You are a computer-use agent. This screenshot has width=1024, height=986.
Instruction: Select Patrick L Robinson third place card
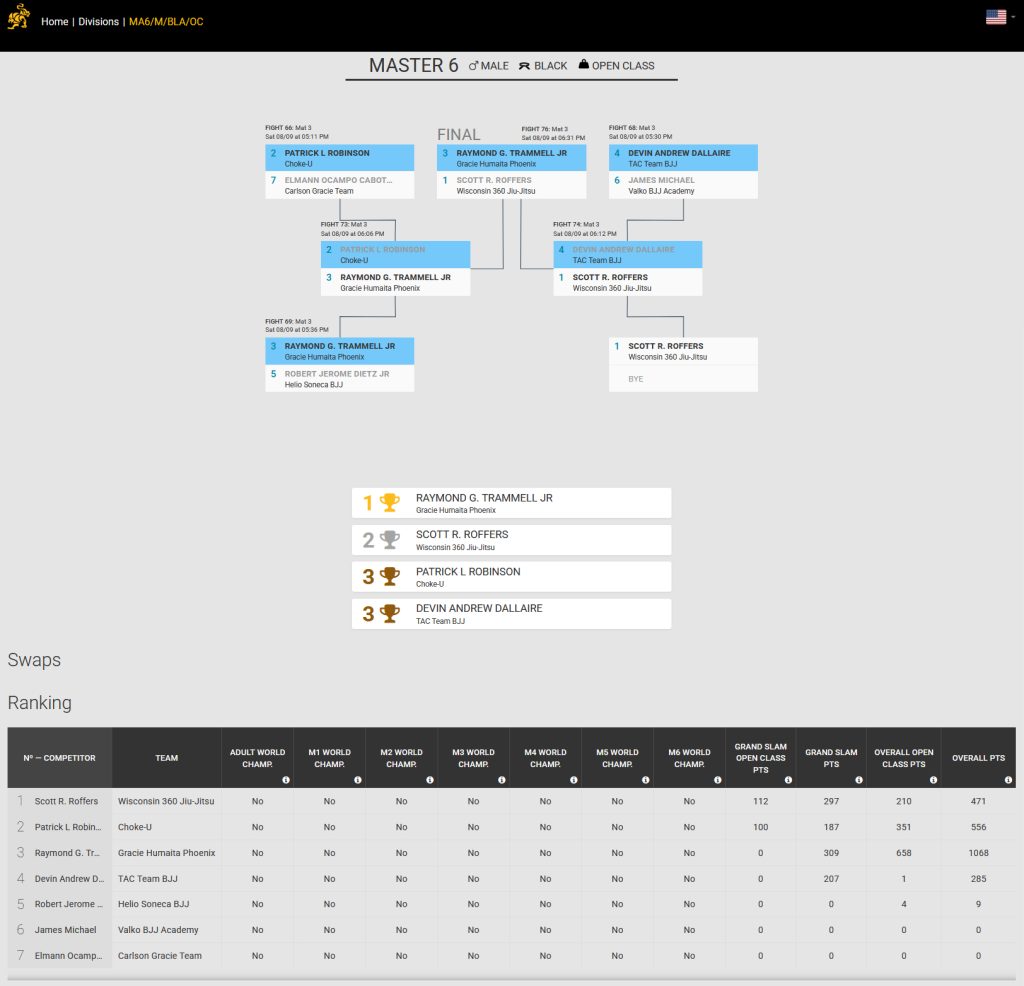[511, 577]
